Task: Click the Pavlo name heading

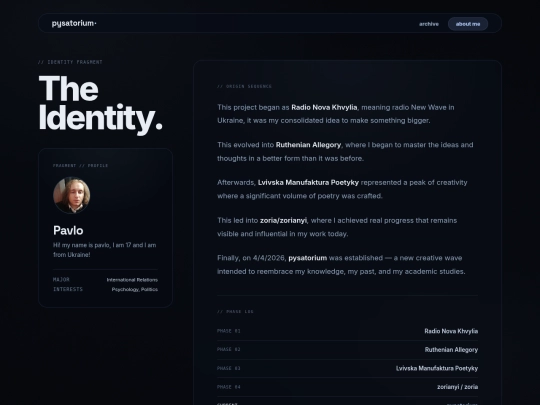Action: [x=68, y=230]
